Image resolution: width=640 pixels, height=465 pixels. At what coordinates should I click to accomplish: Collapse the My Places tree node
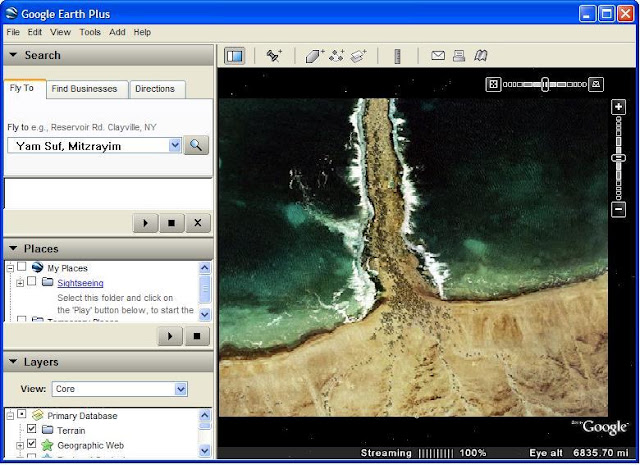pos(10,268)
